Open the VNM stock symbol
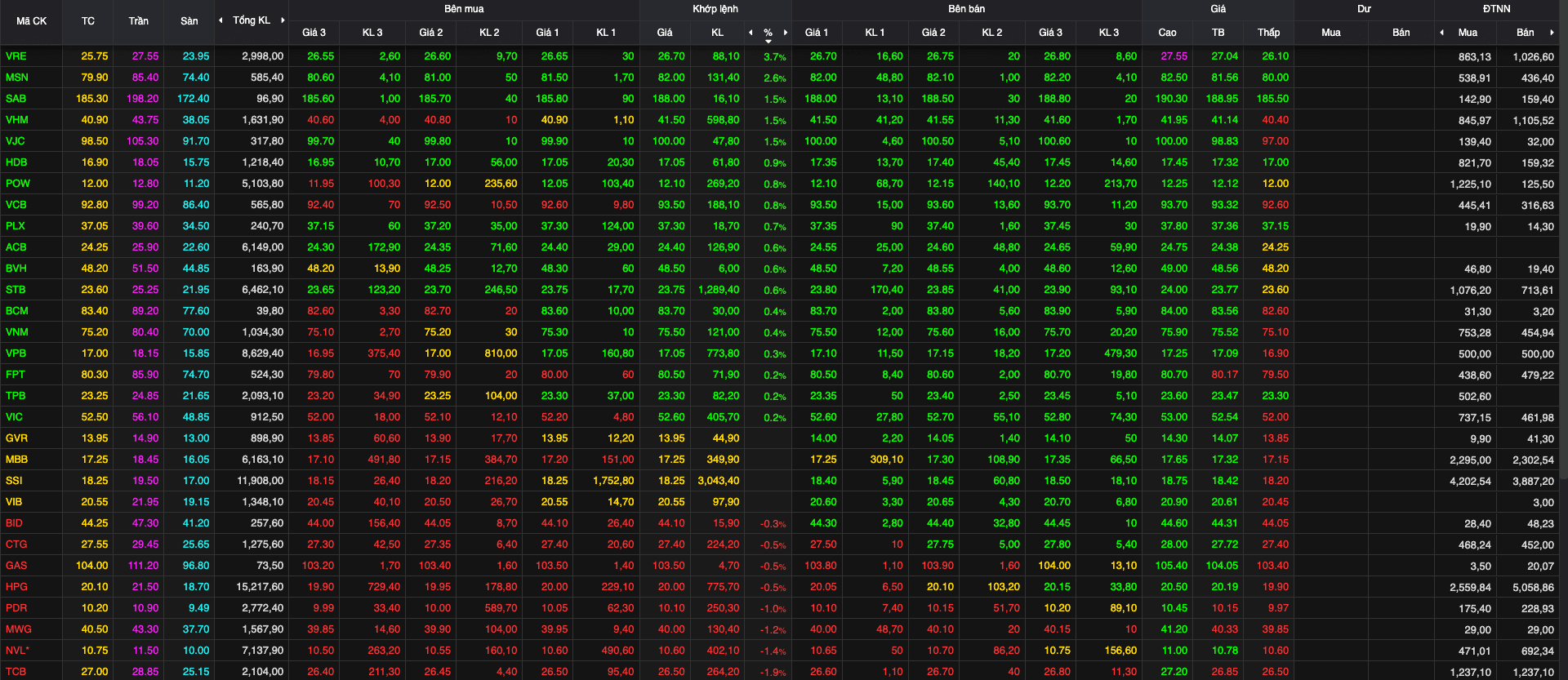Screen dimensions: 1568x680 (x=17, y=332)
